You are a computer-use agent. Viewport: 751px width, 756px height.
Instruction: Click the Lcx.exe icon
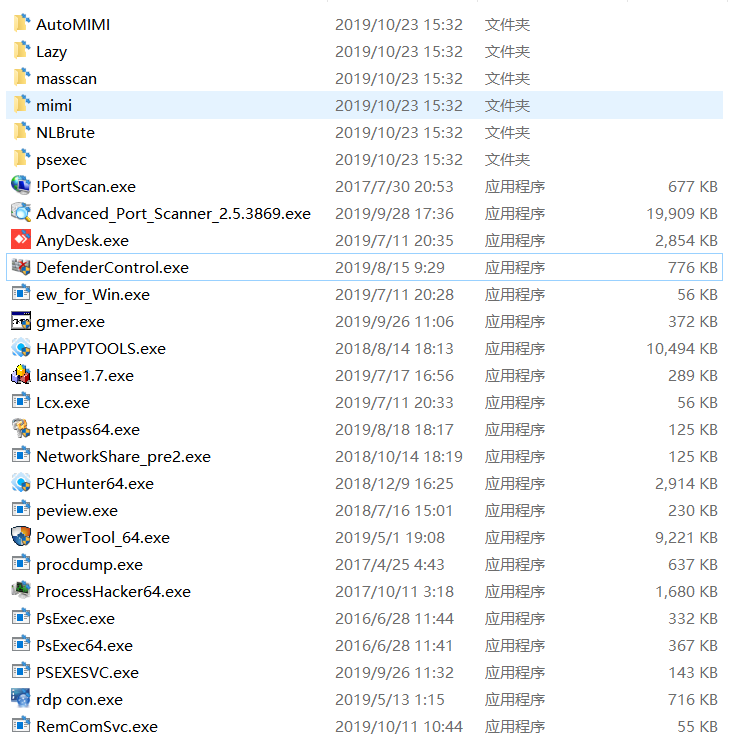[x=21, y=402]
